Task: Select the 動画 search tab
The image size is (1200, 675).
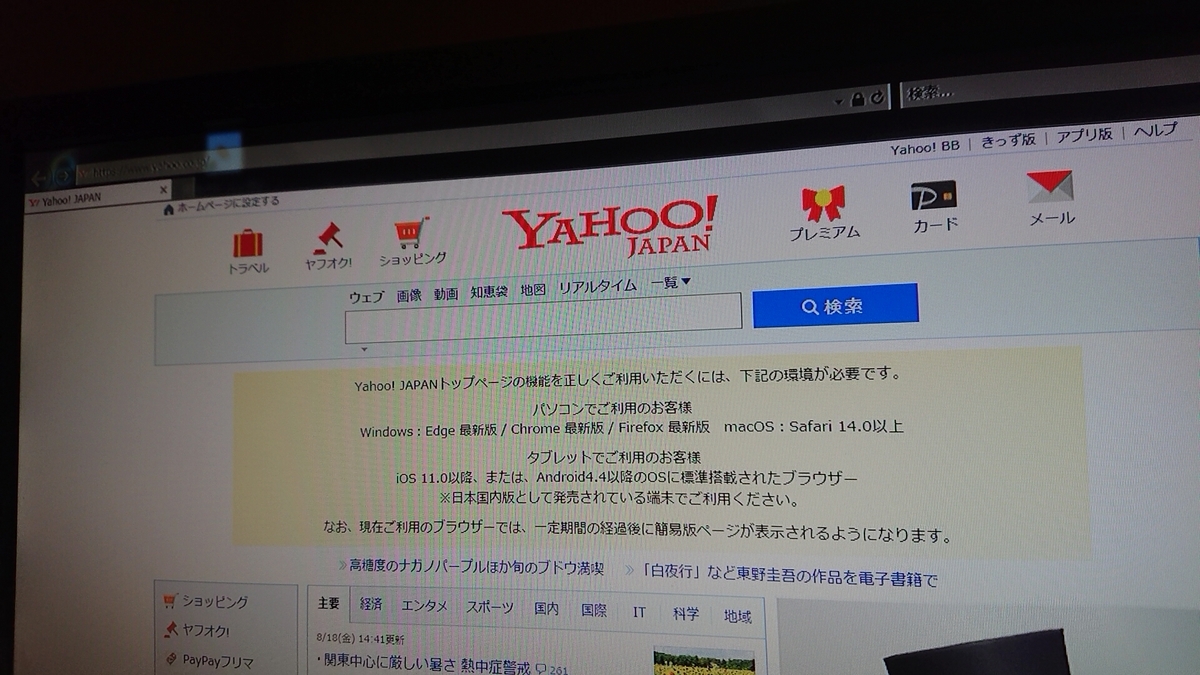Action: [446, 294]
